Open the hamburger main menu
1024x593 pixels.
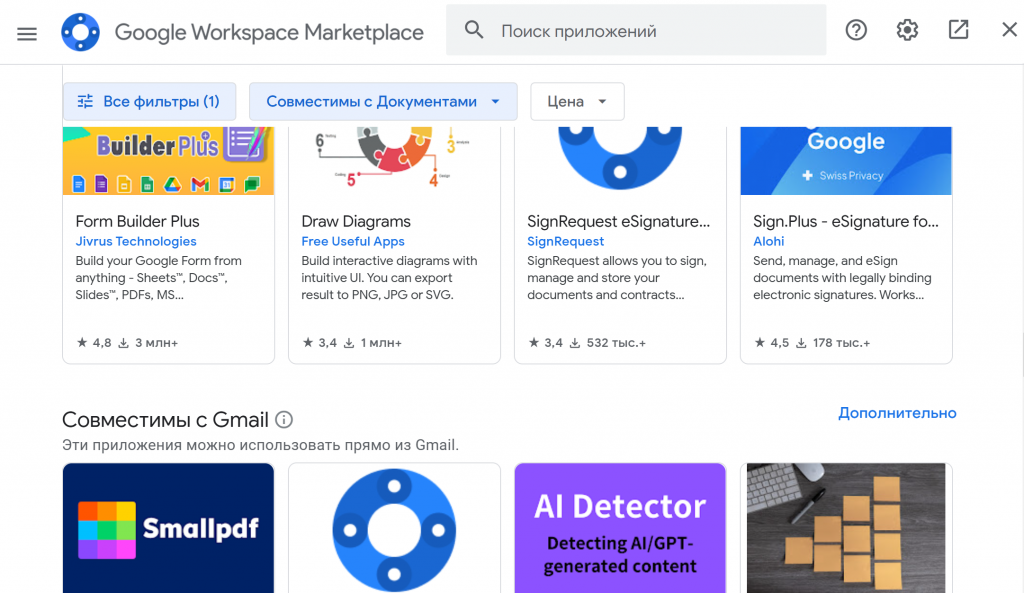27,32
